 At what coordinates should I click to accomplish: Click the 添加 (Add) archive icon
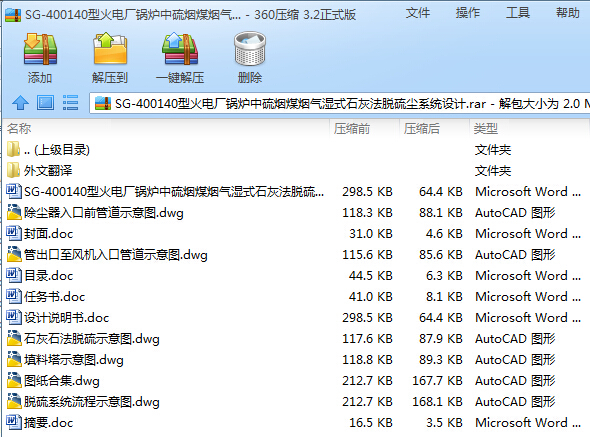(x=40, y=49)
